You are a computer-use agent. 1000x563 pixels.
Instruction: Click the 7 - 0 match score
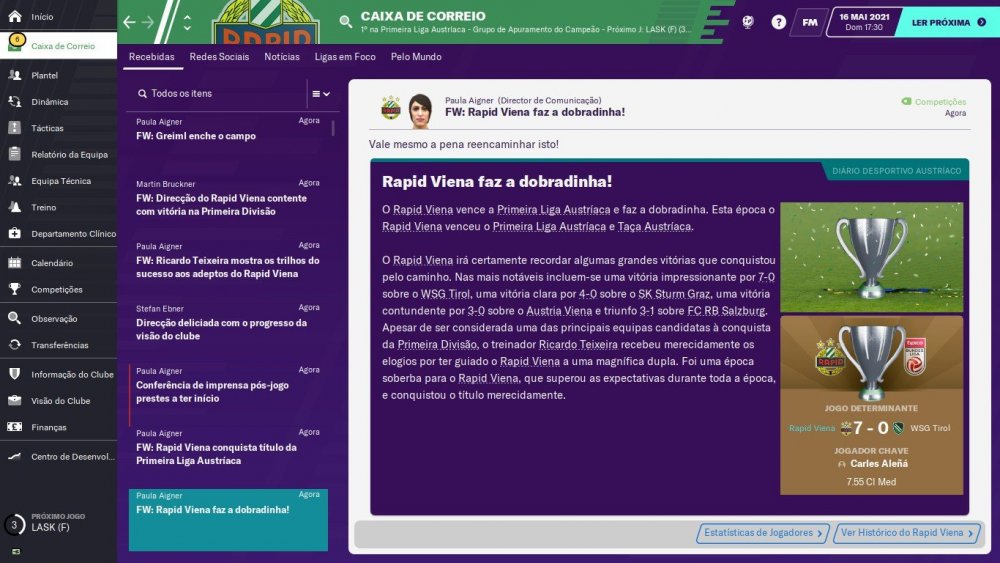tap(871, 428)
